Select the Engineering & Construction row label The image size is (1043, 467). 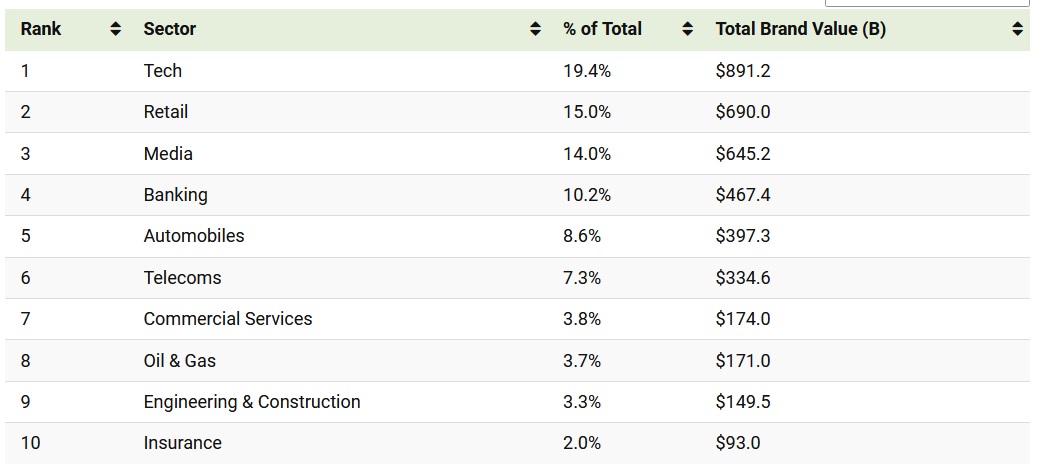click(251, 402)
